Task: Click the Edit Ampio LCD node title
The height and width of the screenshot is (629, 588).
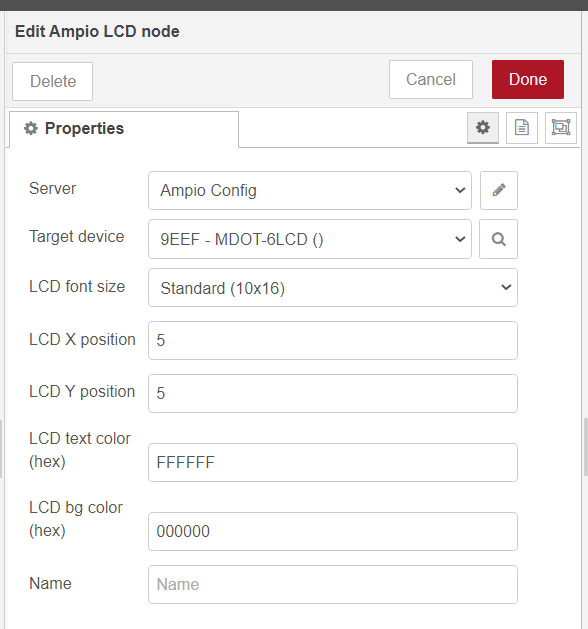Action: click(97, 31)
